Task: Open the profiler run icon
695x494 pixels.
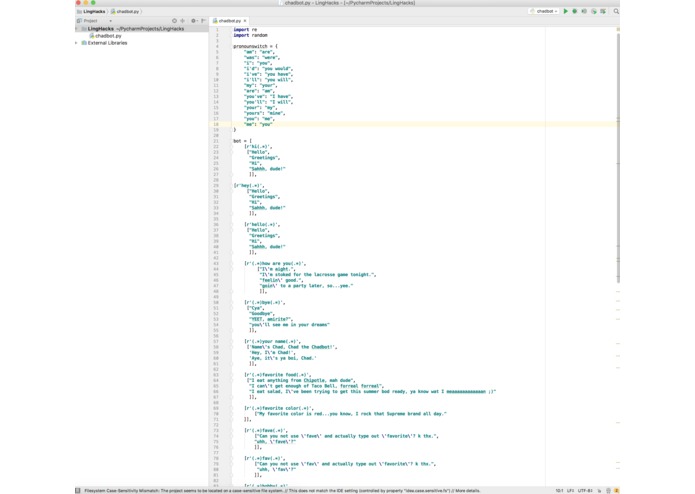Action: 593,11
